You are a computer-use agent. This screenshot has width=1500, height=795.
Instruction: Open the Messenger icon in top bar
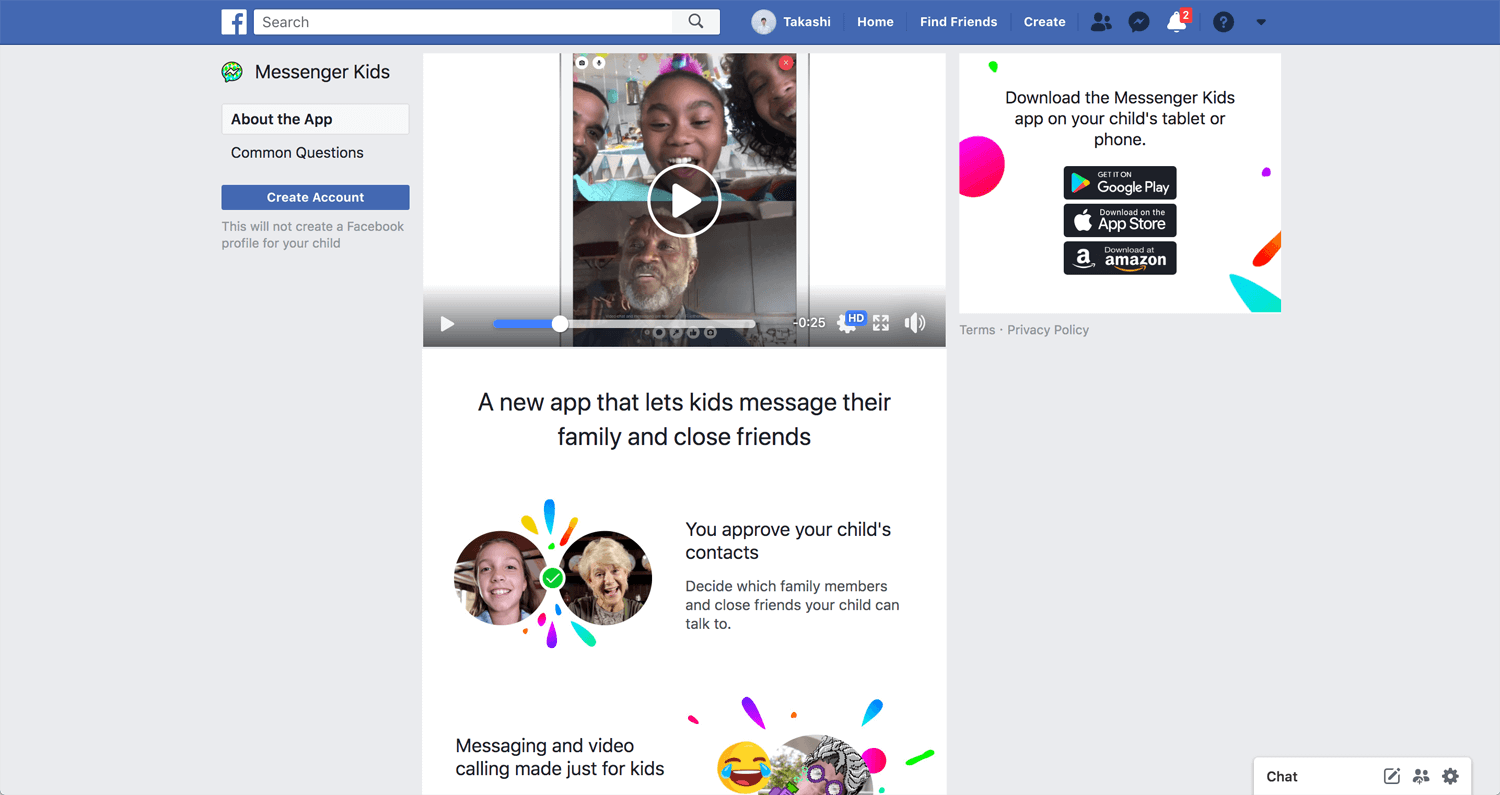[1138, 22]
